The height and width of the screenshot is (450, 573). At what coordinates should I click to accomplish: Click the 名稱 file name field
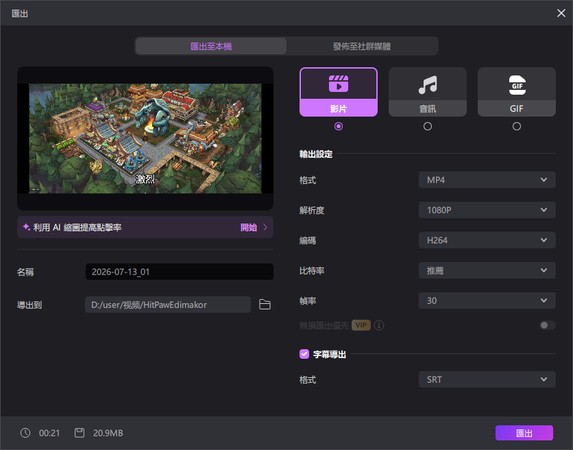click(x=179, y=272)
